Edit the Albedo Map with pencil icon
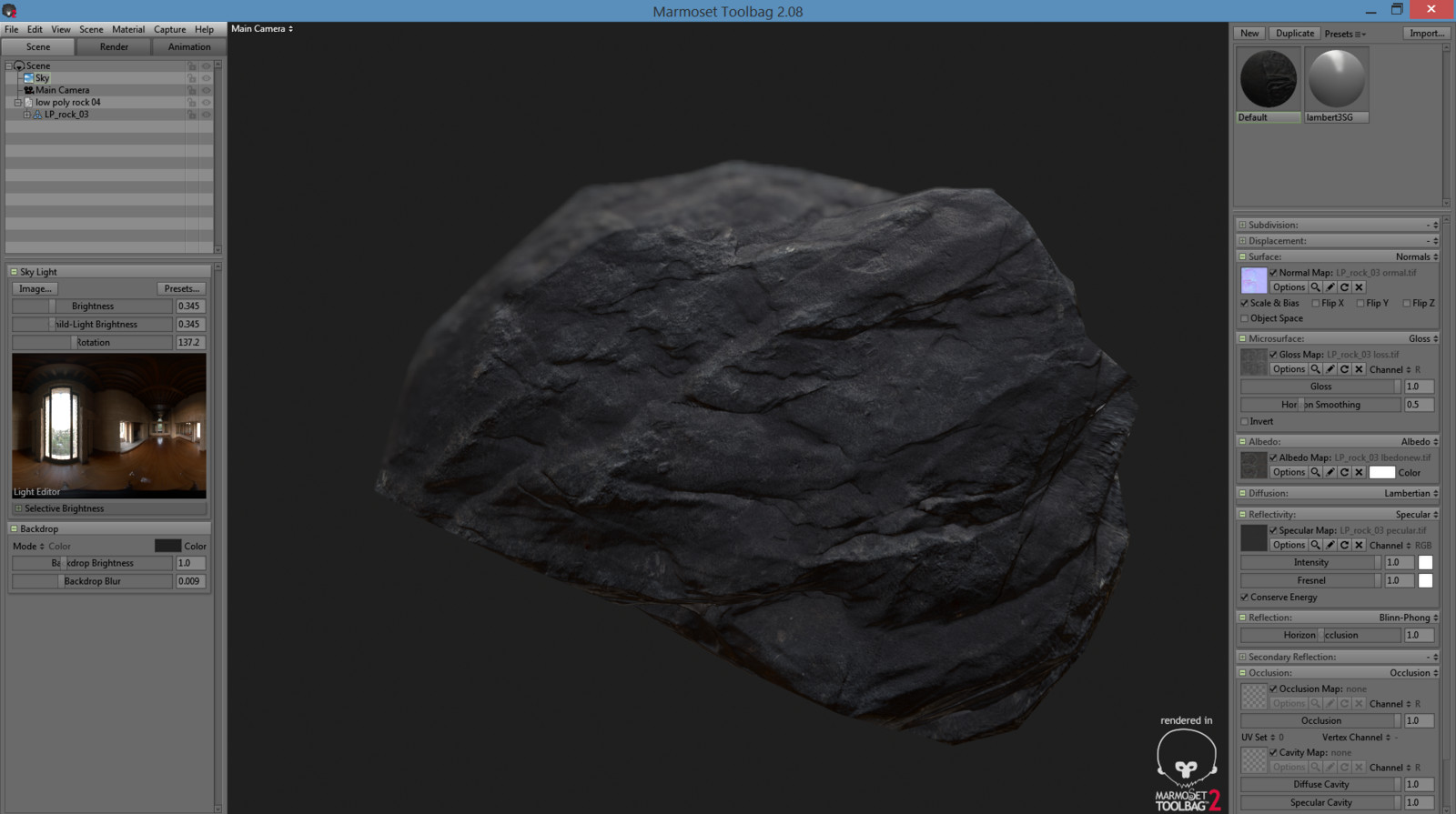Image resolution: width=1456 pixels, height=814 pixels. coord(1330,472)
